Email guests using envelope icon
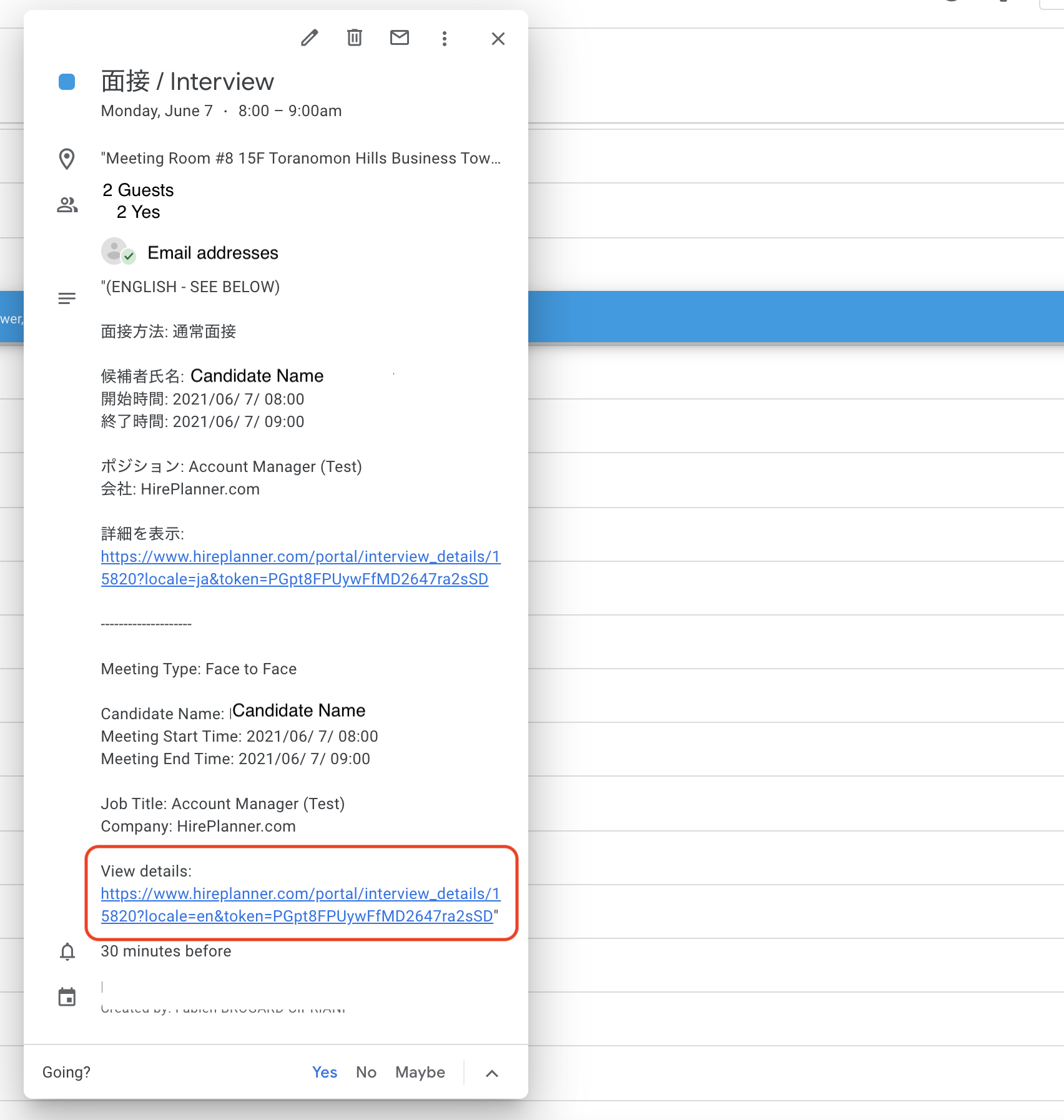 point(400,38)
